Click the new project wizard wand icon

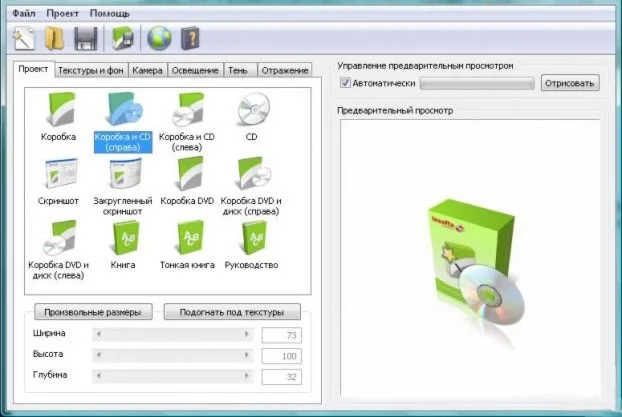(x=24, y=38)
